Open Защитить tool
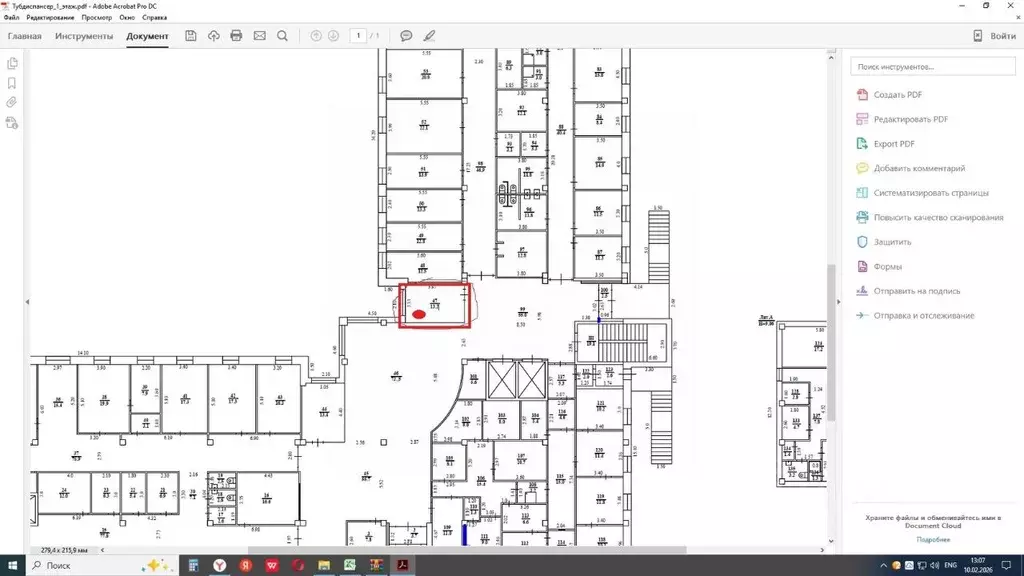1024x576 pixels. point(883,242)
